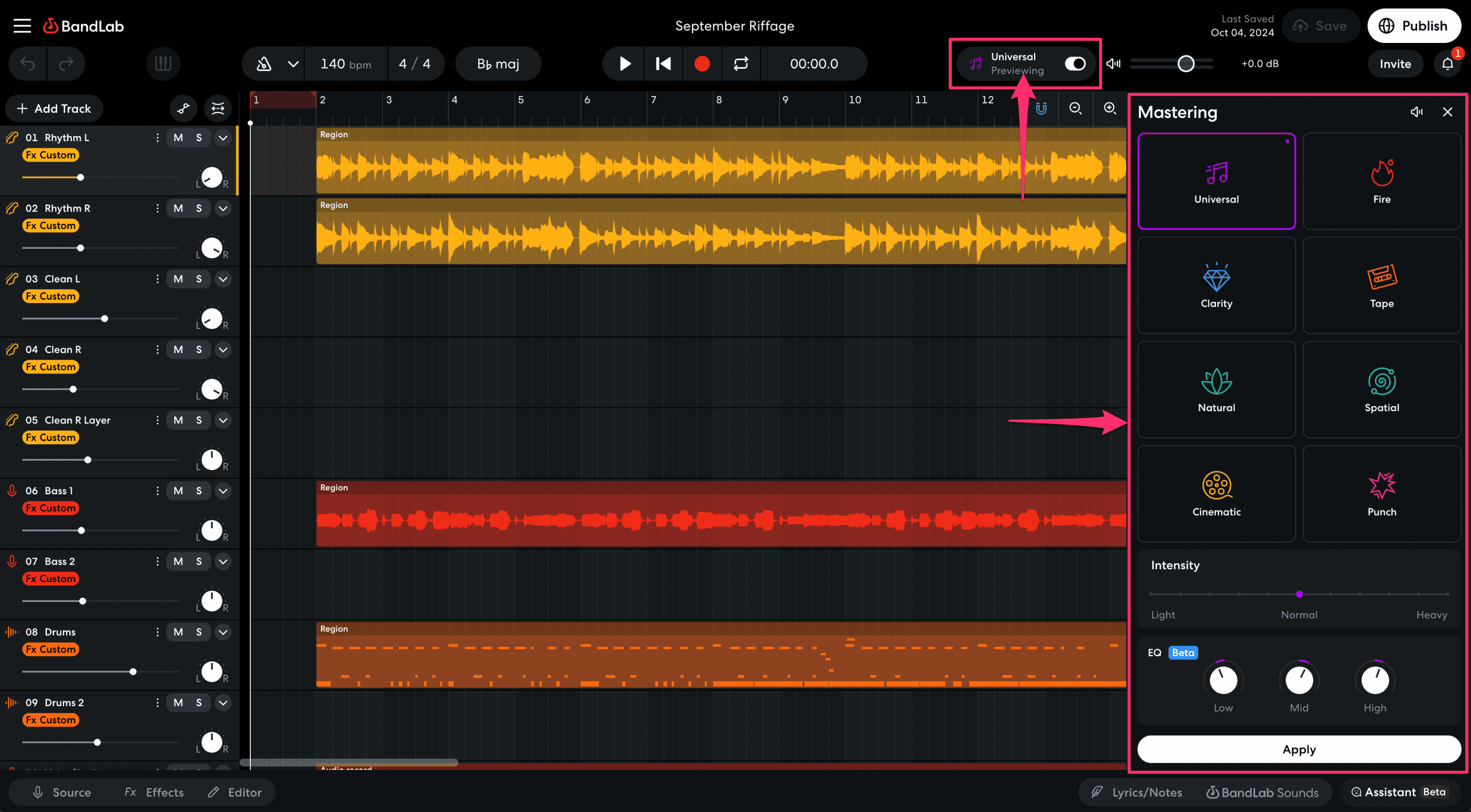Select the Spatial mastering preset
Viewport: 1471px width, 812px height.
pyautogui.click(x=1381, y=390)
